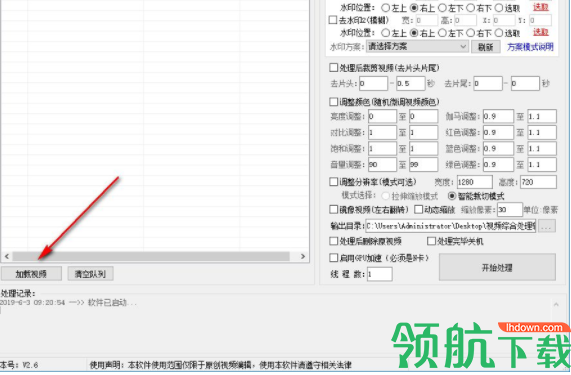Select 左上 in the 去水印2 水印位置 row
Viewport: 571px width, 375px height.
(385, 33)
